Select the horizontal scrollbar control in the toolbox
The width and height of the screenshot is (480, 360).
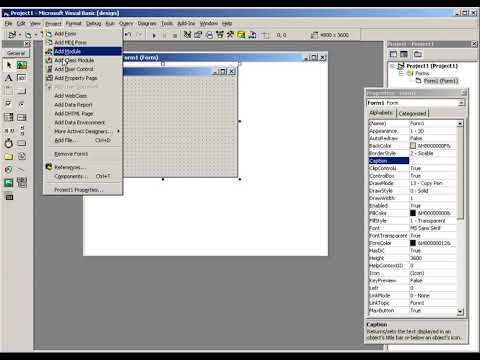9,130
